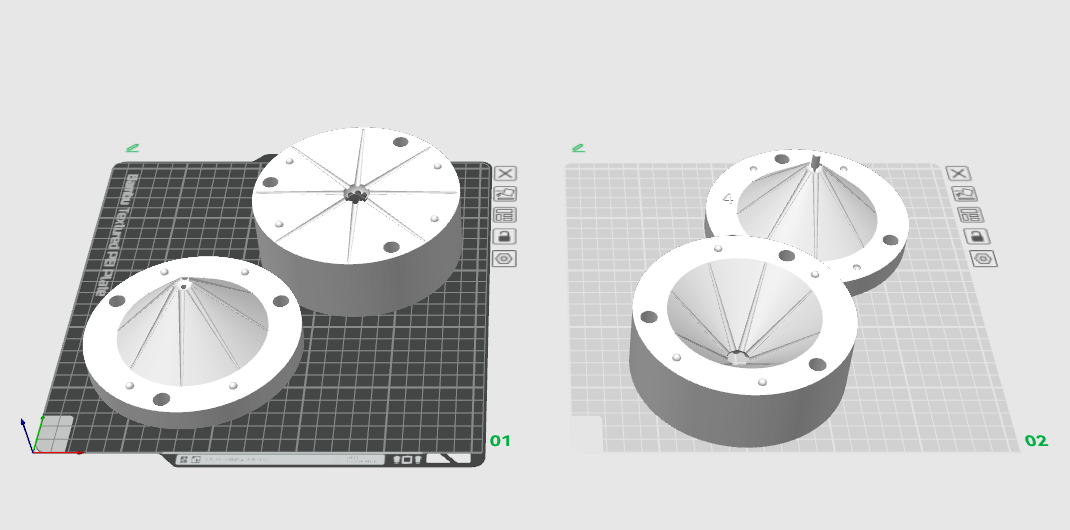Open plate 01 settings hexagon icon
Viewport: 1070px width, 530px height.
(x=504, y=259)
